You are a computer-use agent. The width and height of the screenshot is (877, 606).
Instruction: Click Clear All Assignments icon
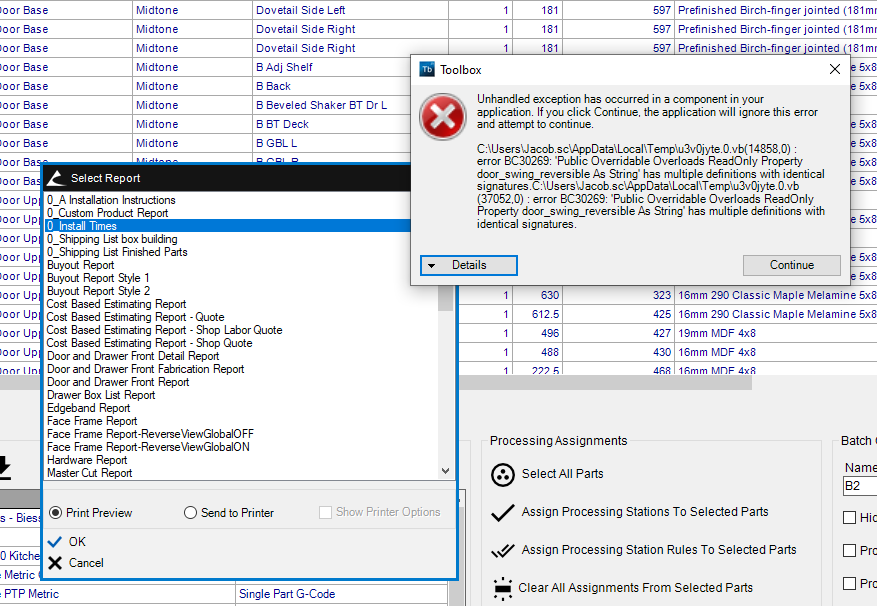[x=503, y=588]
